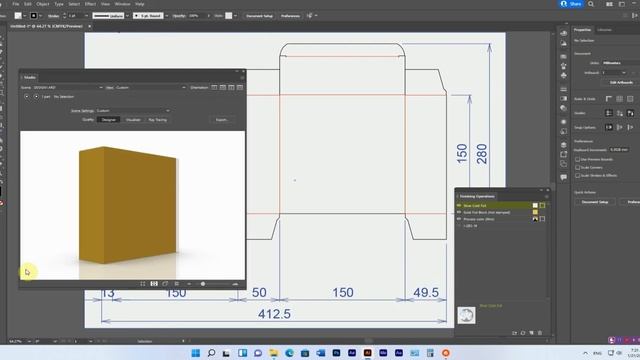640x360 pixels.
Task: Click Document Setup in the control bar
Action: 259,16
